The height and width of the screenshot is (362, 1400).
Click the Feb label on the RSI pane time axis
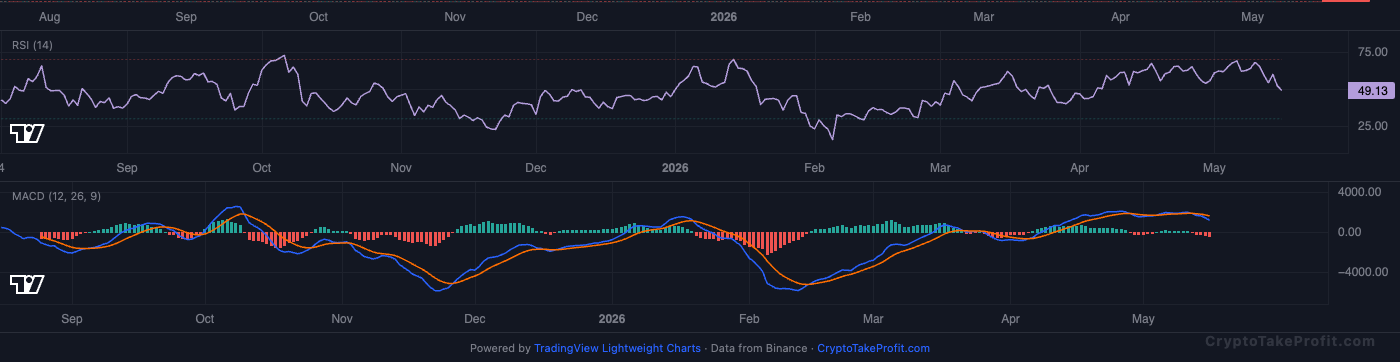pyautogui.click(x=813, y=168)
